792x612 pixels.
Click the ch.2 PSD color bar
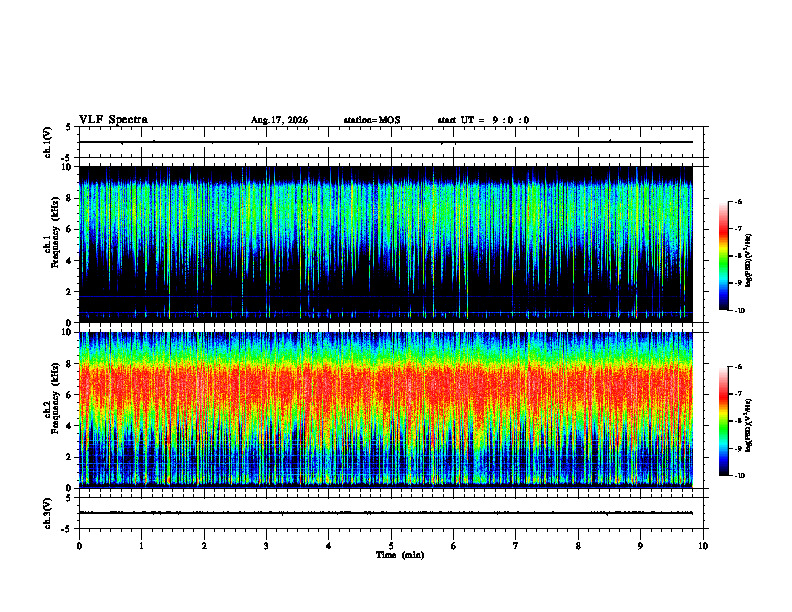pos(723,421)
